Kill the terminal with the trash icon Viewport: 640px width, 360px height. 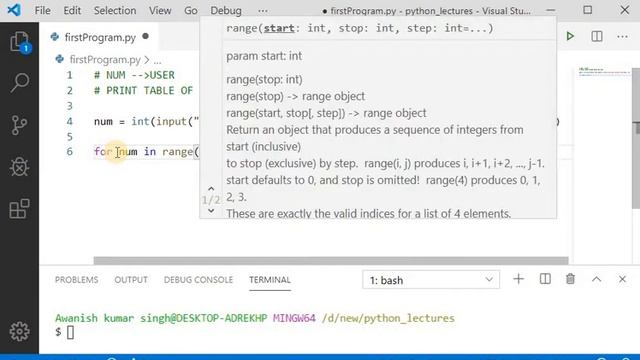click(570, 279)
